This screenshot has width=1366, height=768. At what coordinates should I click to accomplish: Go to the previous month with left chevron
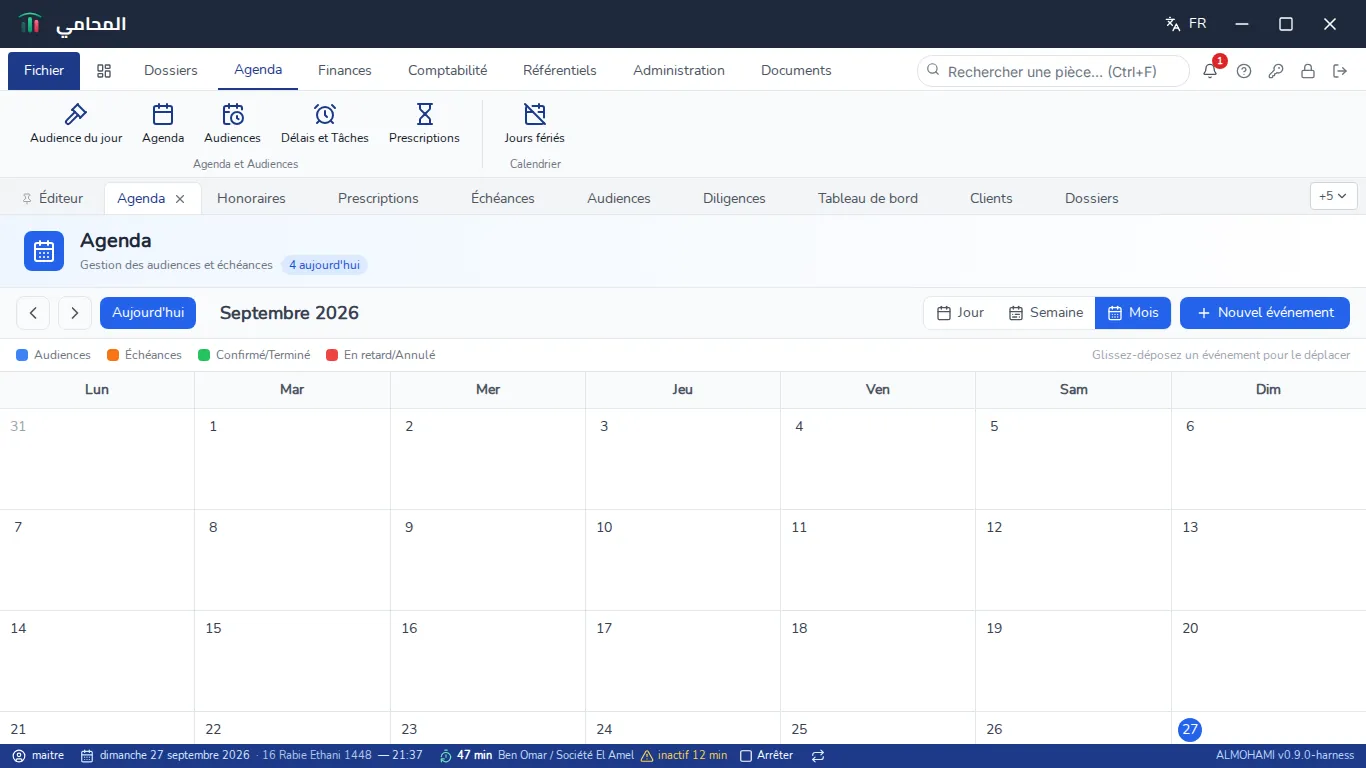(33, 313)
